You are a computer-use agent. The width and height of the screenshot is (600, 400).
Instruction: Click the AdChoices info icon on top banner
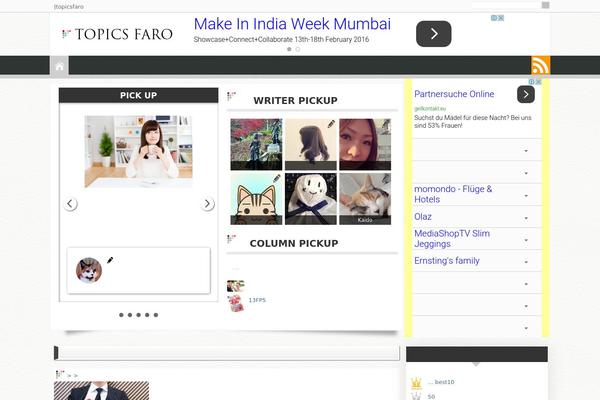494,18
